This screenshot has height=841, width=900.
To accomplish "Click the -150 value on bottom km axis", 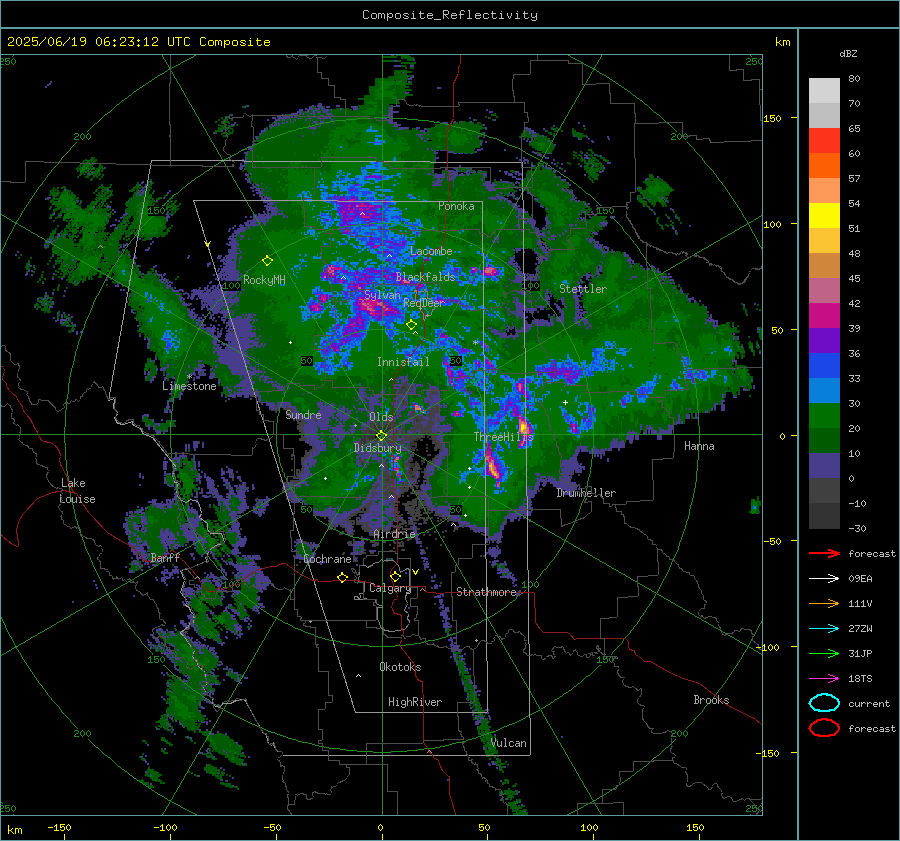I will 59,827.
